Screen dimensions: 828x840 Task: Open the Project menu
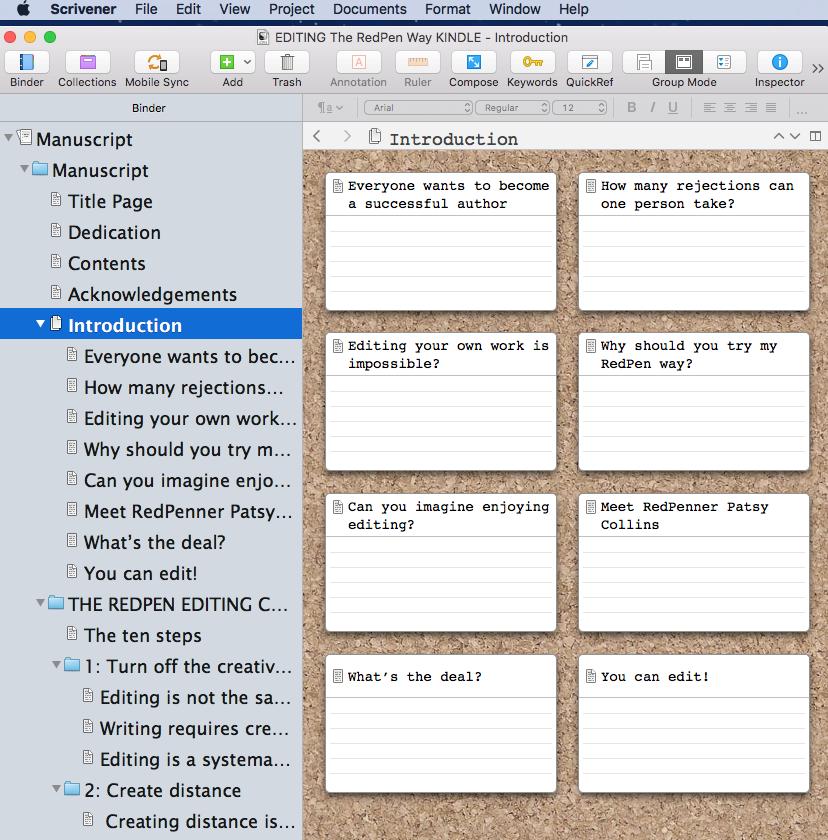click(x=291, y=9)
